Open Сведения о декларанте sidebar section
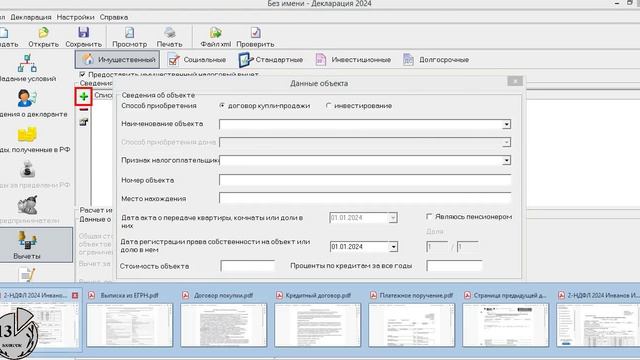This screenshot has height=360, width=640. 27,103
